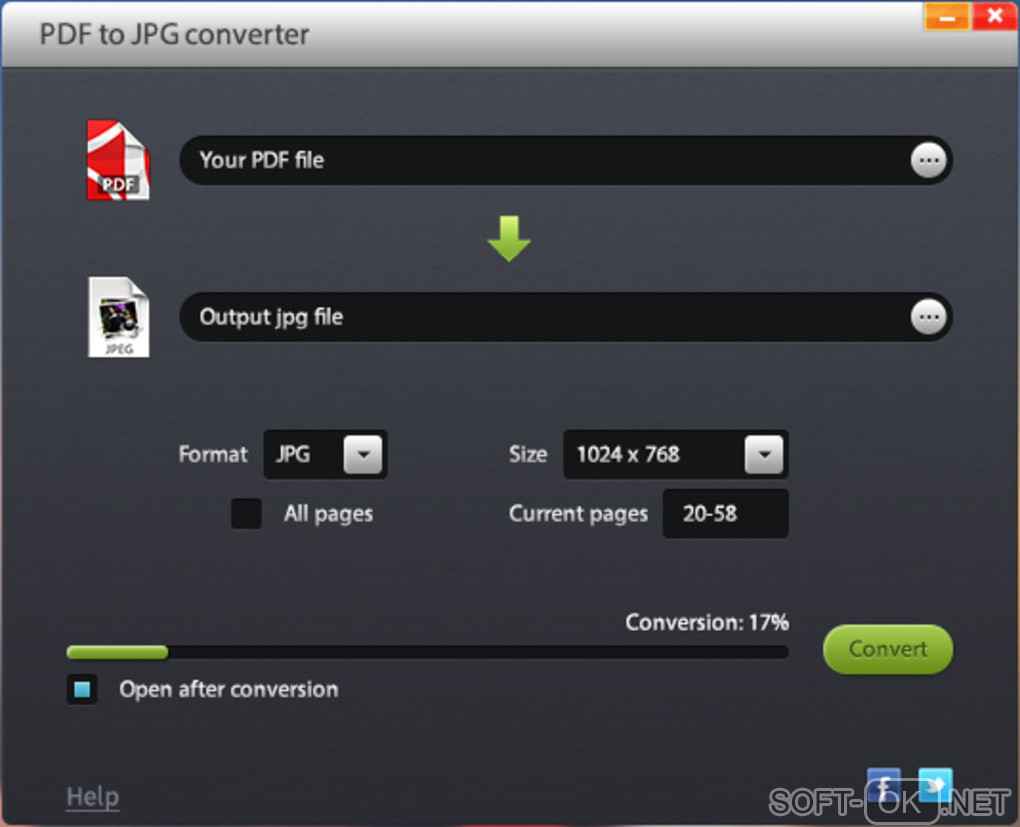This screenshot has width=1020, height=827.
Task: Open the Twitter share icon
Action: (x=935, y=785)
